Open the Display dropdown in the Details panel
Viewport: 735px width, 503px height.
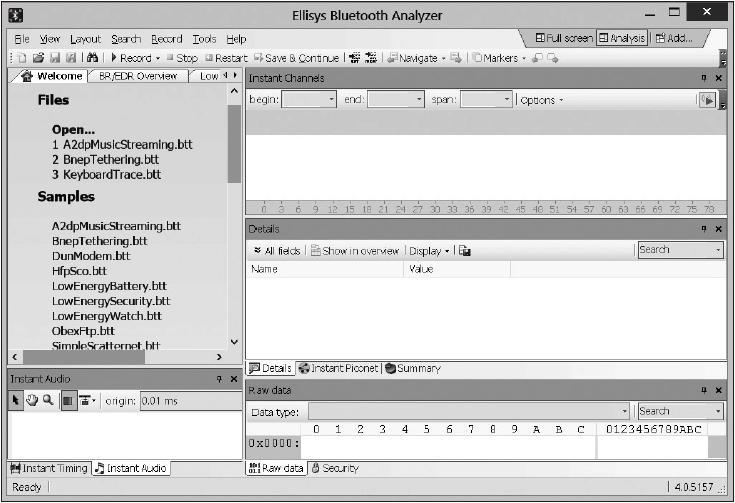(429, 251)
